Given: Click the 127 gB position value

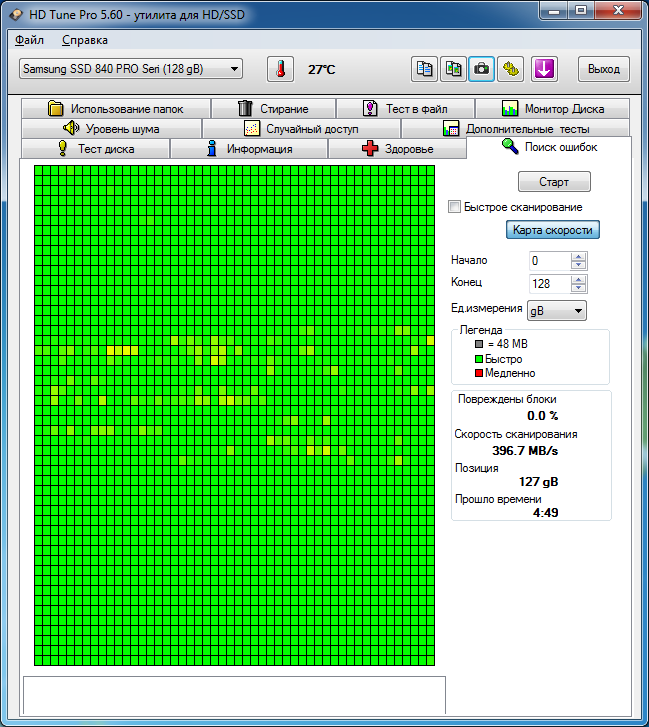Looking at the screenshot, I should [x=538, y=482].
